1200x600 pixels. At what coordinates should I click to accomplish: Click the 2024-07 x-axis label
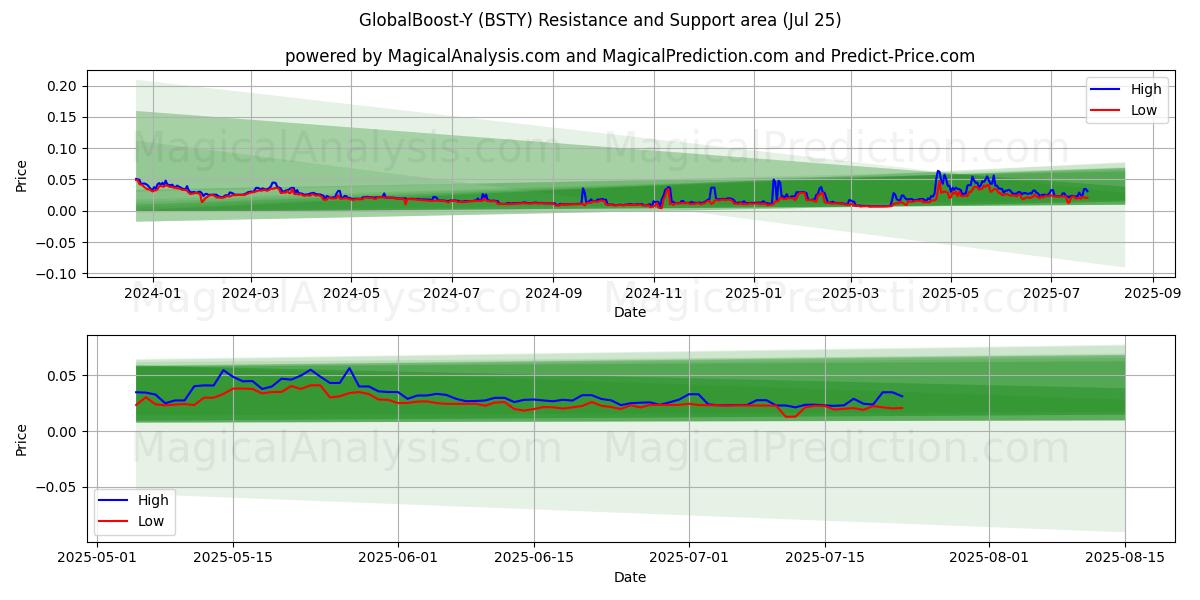pyautogui.click(x=451, y=293)
